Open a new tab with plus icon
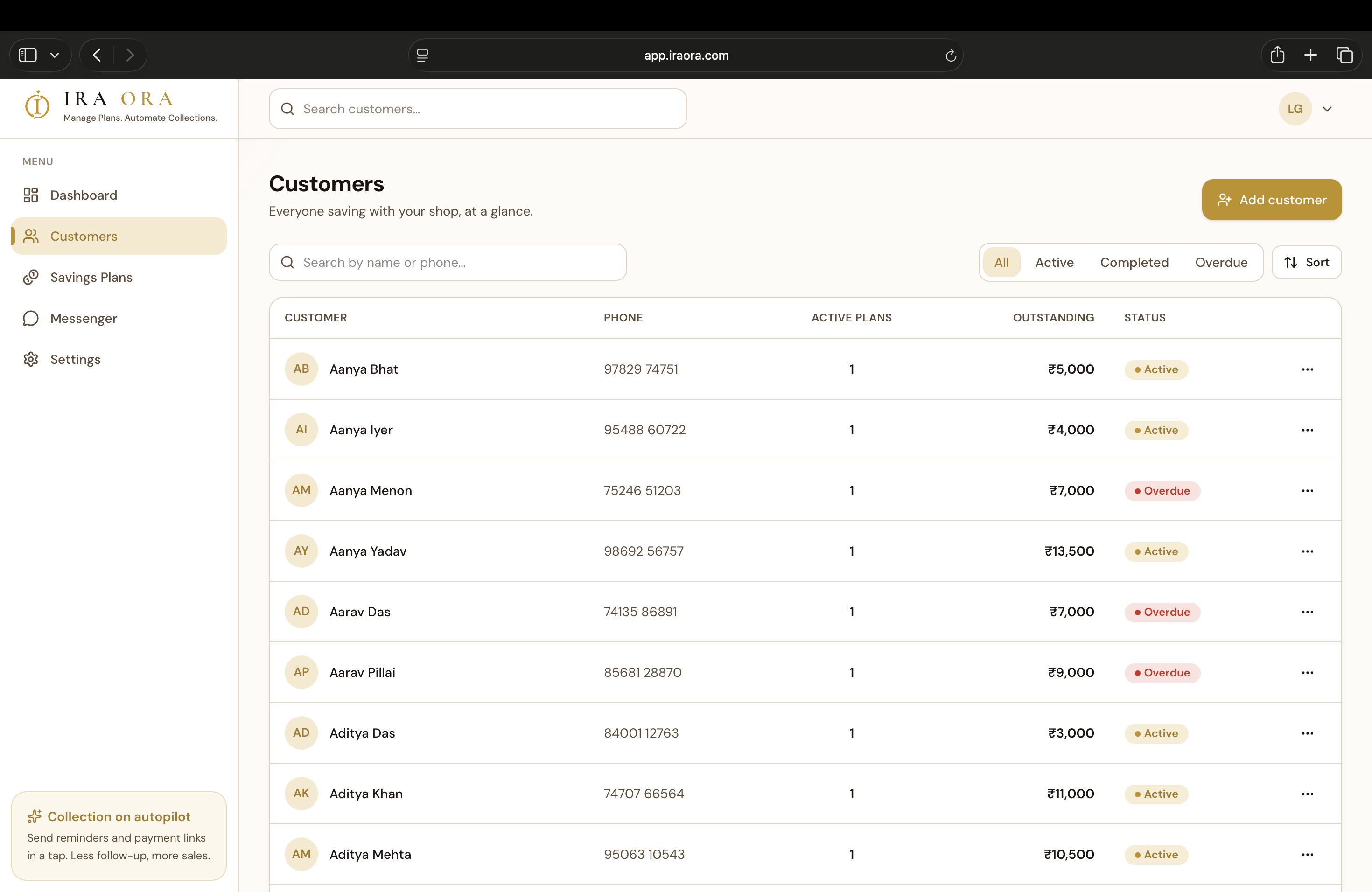Viewport: 1372px width, 892px height. (x=1310, y=55)
